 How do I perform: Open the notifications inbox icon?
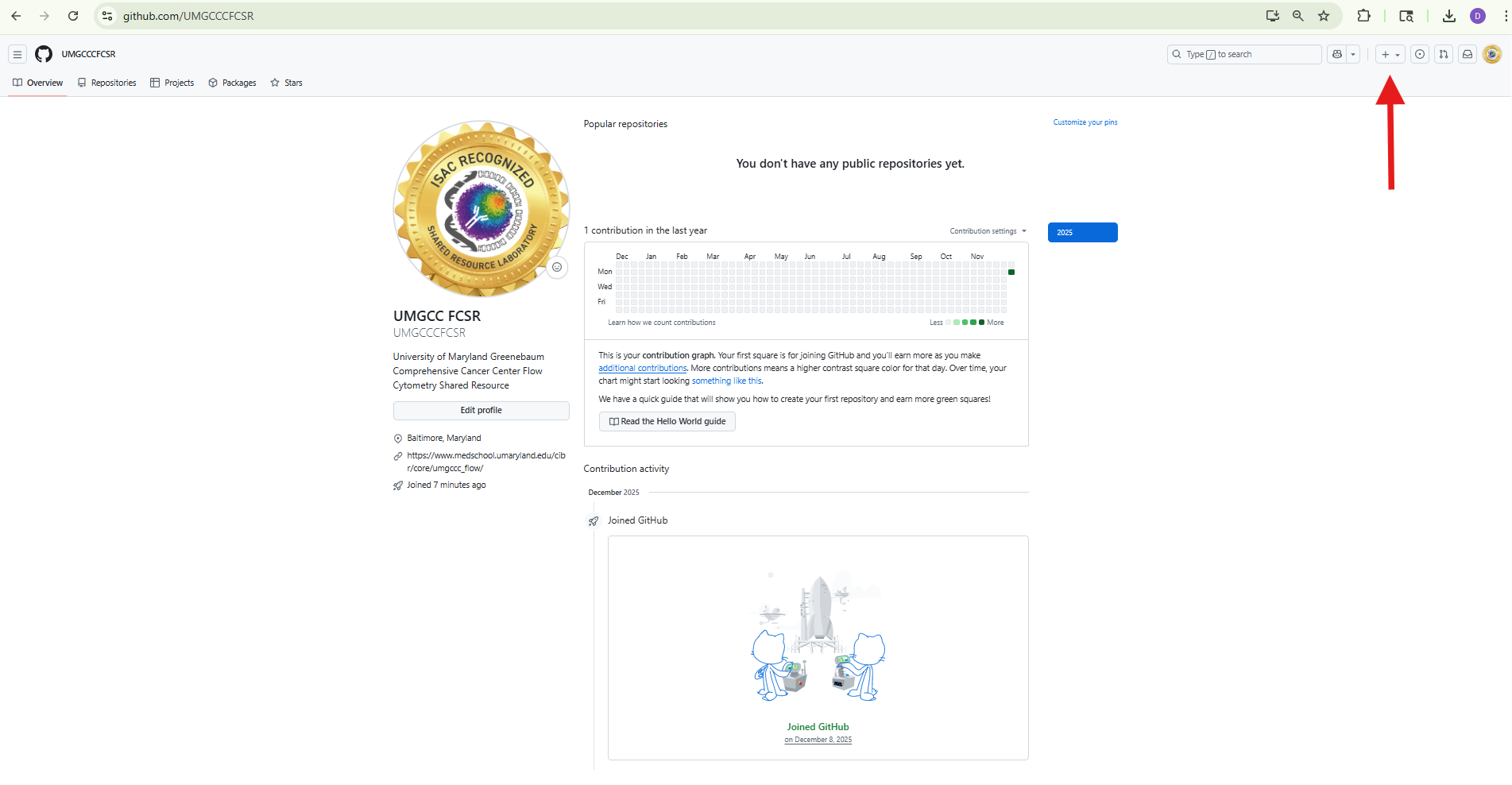coord(1468,54)
